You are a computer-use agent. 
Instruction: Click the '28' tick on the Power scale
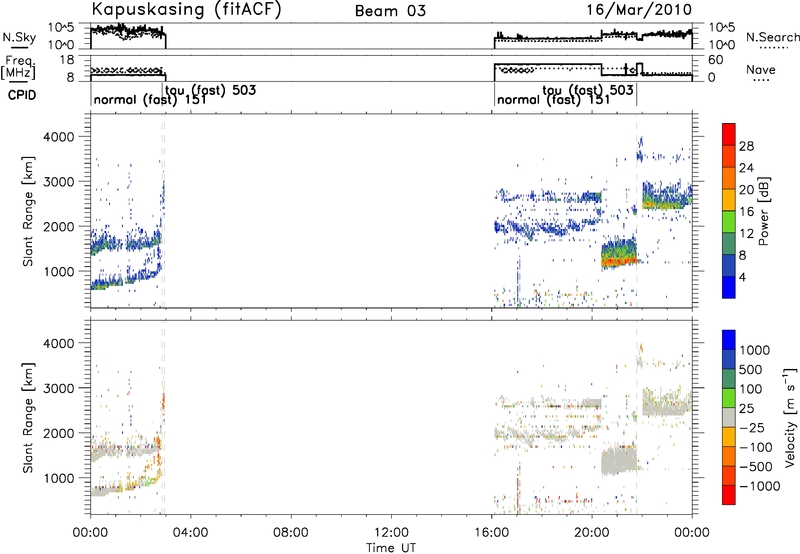[746, 146]
